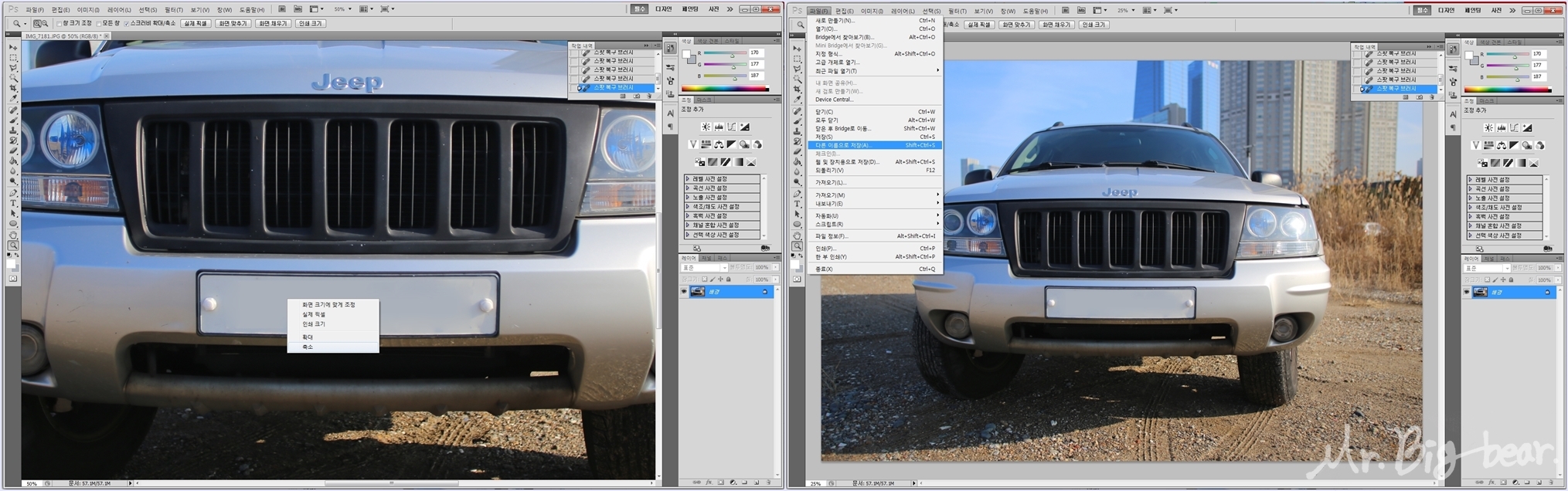1568x491 pixels.
Task: Switch to 마스크 tab in right window
Action: [x=1488, y=101]
